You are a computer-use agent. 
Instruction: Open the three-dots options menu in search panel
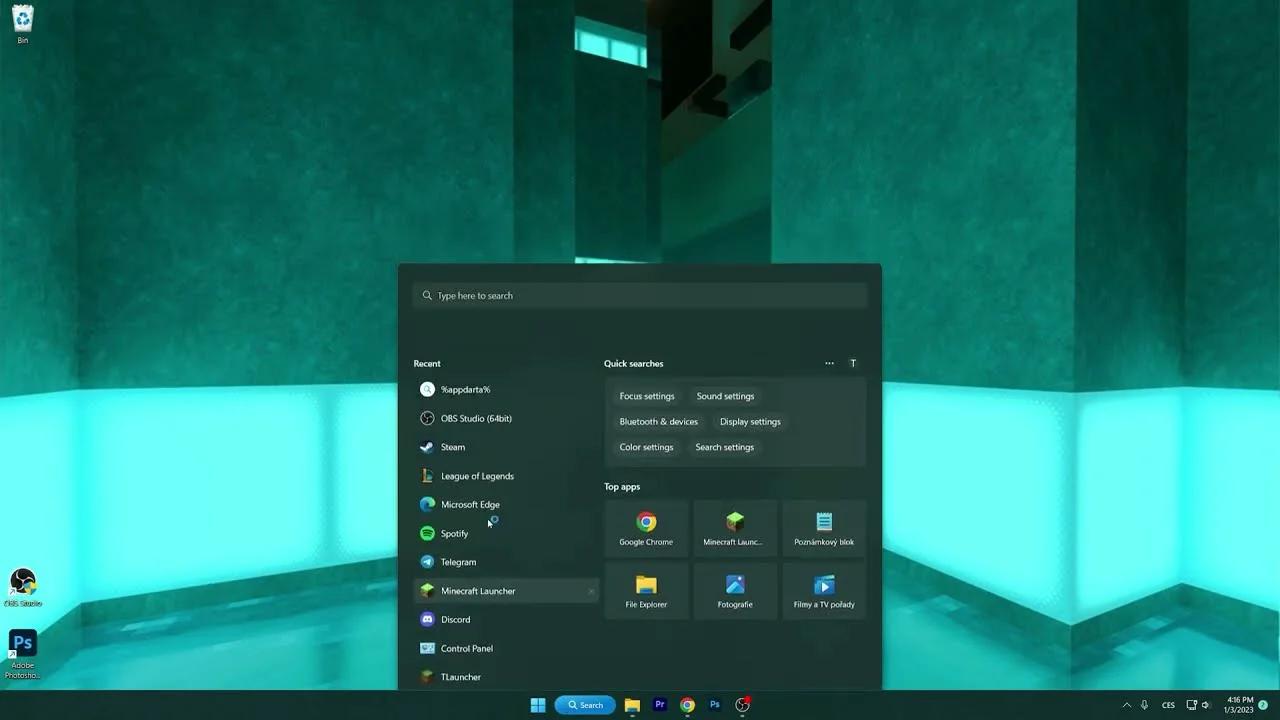pos(829,363)
